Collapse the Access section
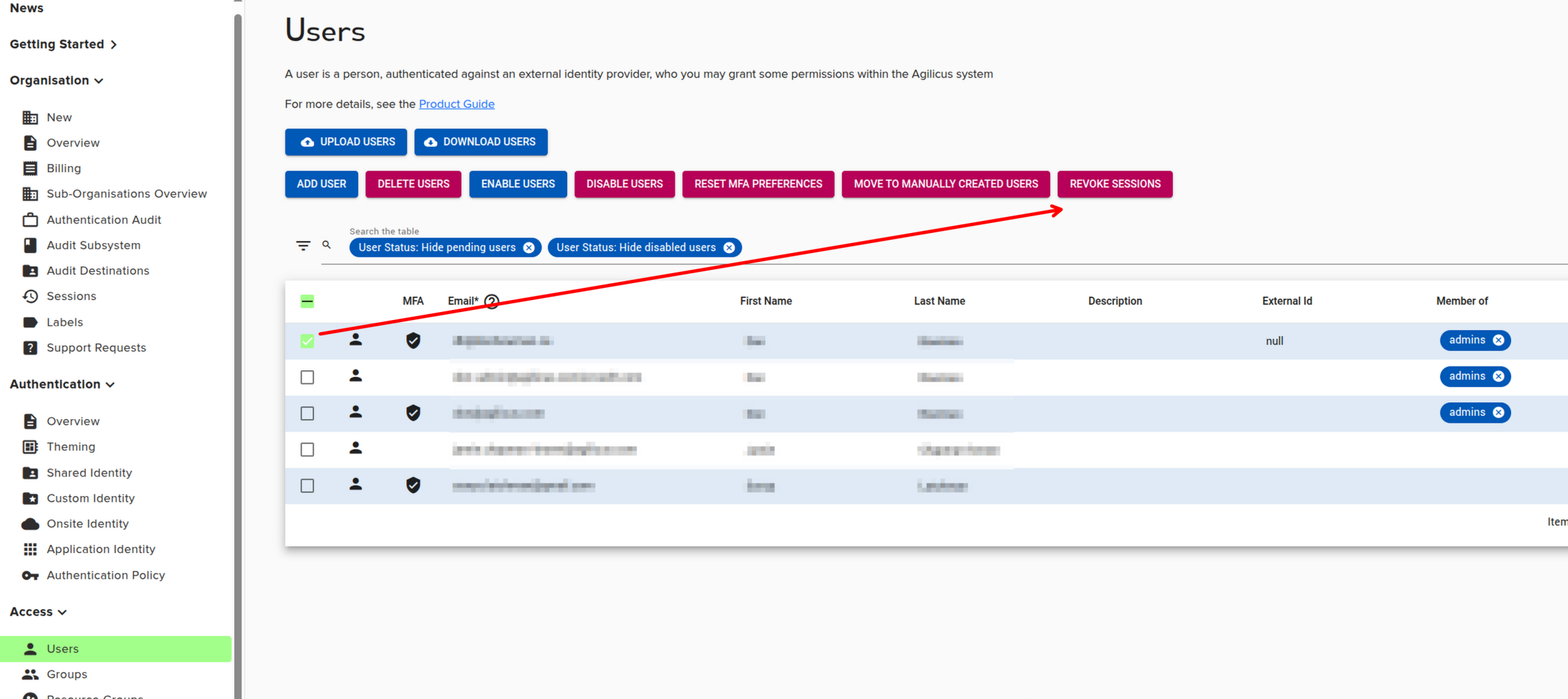The image size is (1568, 699). tap(38, 612)
